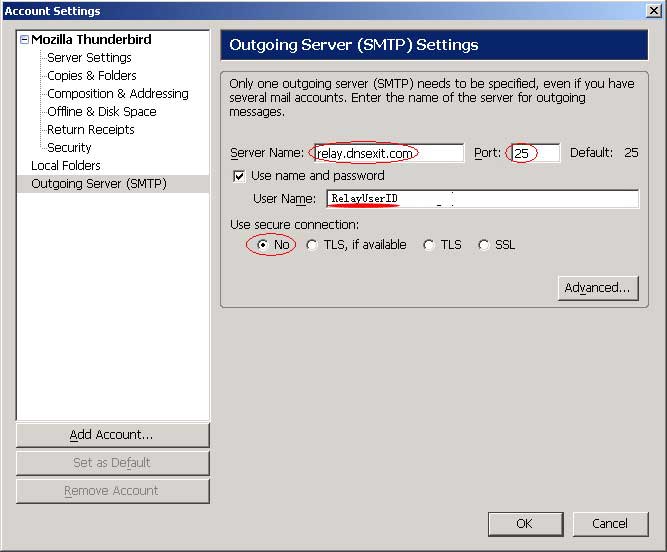Select the SSL secure connection option
This screenshot has width=667, height=552.
(484, 245)
